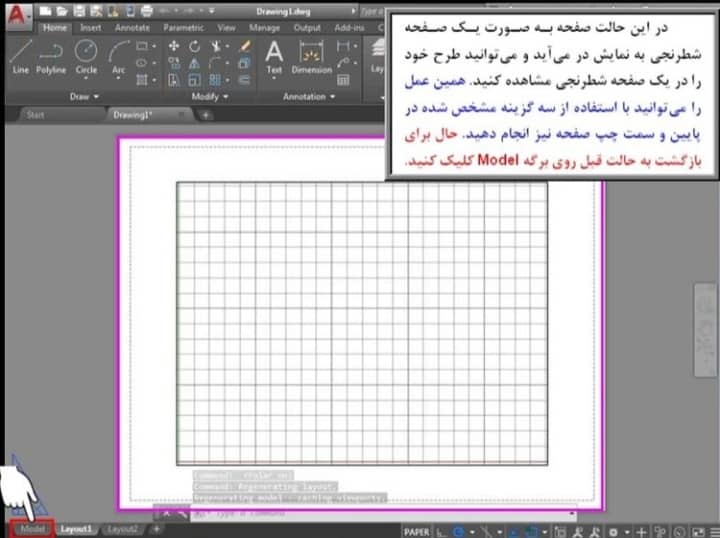Switch to the Home ribbon tab
The height and width of the screenshot is (538, 720).
point(55,28)
